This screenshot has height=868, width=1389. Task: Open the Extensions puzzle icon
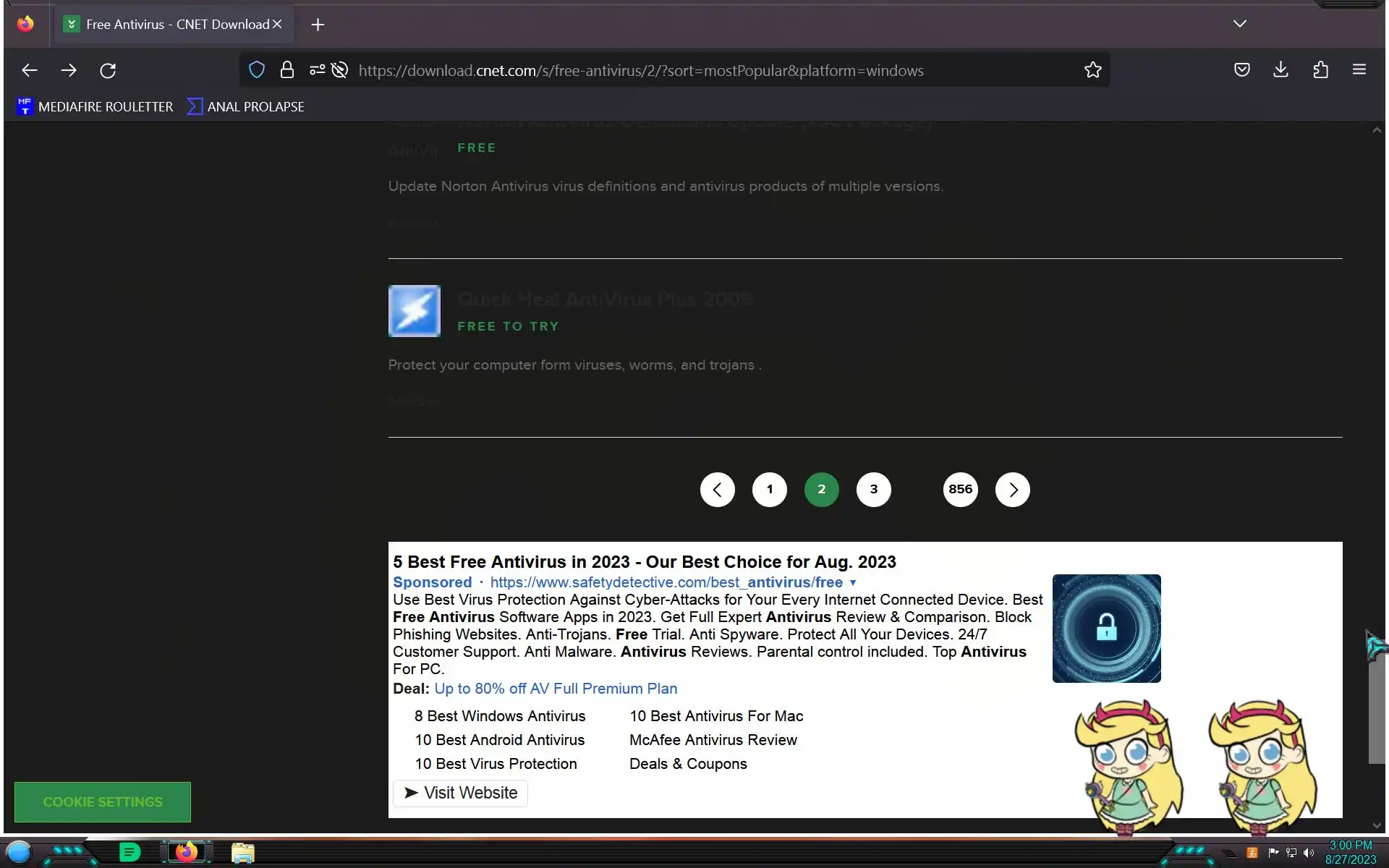pos(1320,70)
